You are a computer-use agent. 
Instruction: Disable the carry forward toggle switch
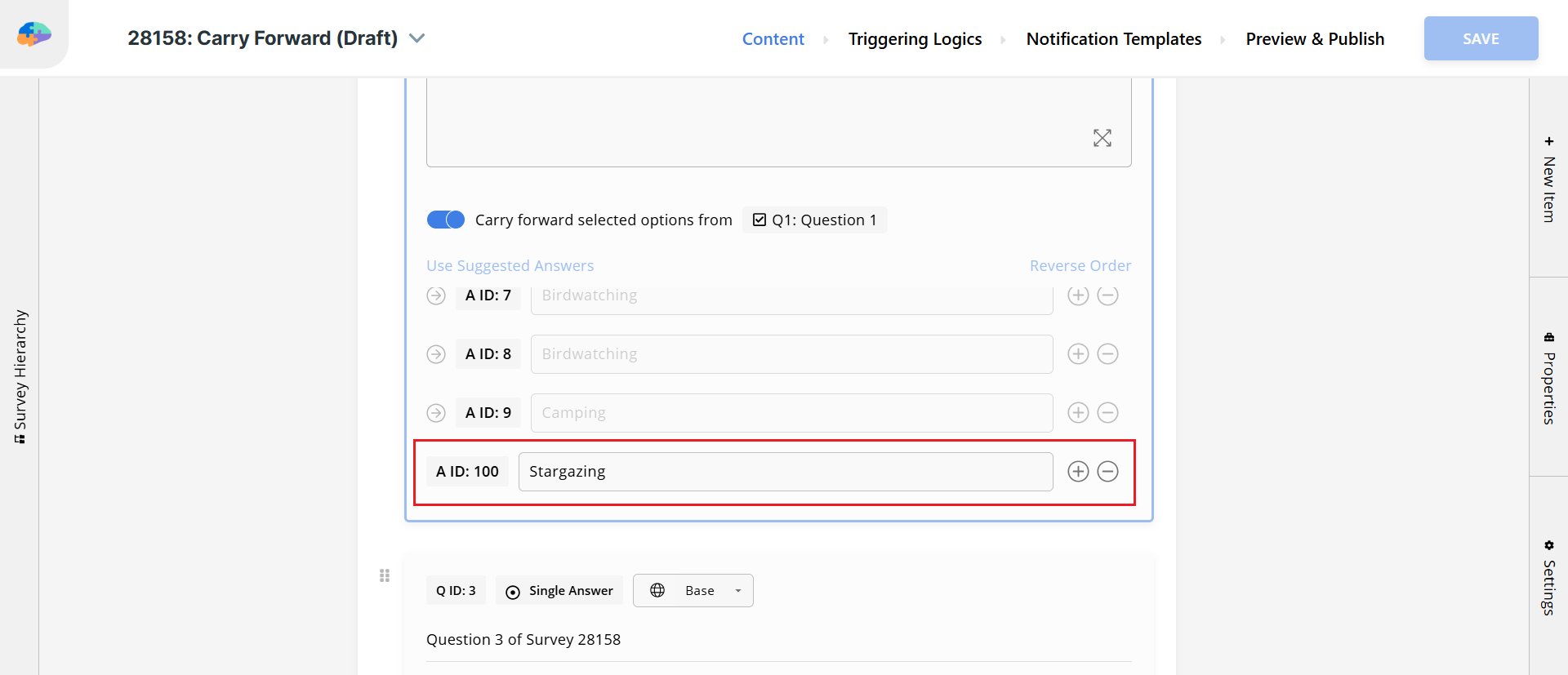point(446,220)
